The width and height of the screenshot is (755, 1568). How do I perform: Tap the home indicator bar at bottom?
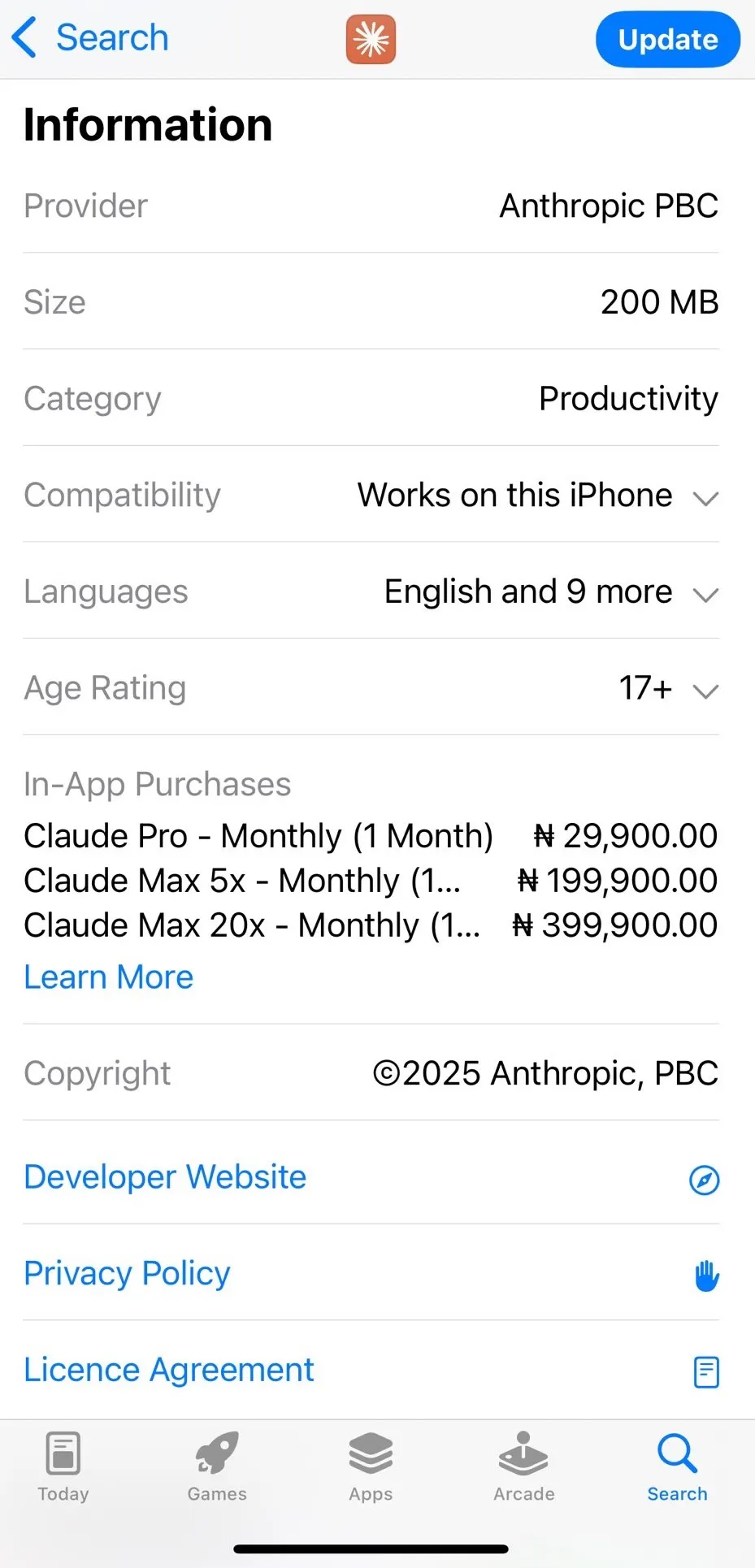point(371,1549)
